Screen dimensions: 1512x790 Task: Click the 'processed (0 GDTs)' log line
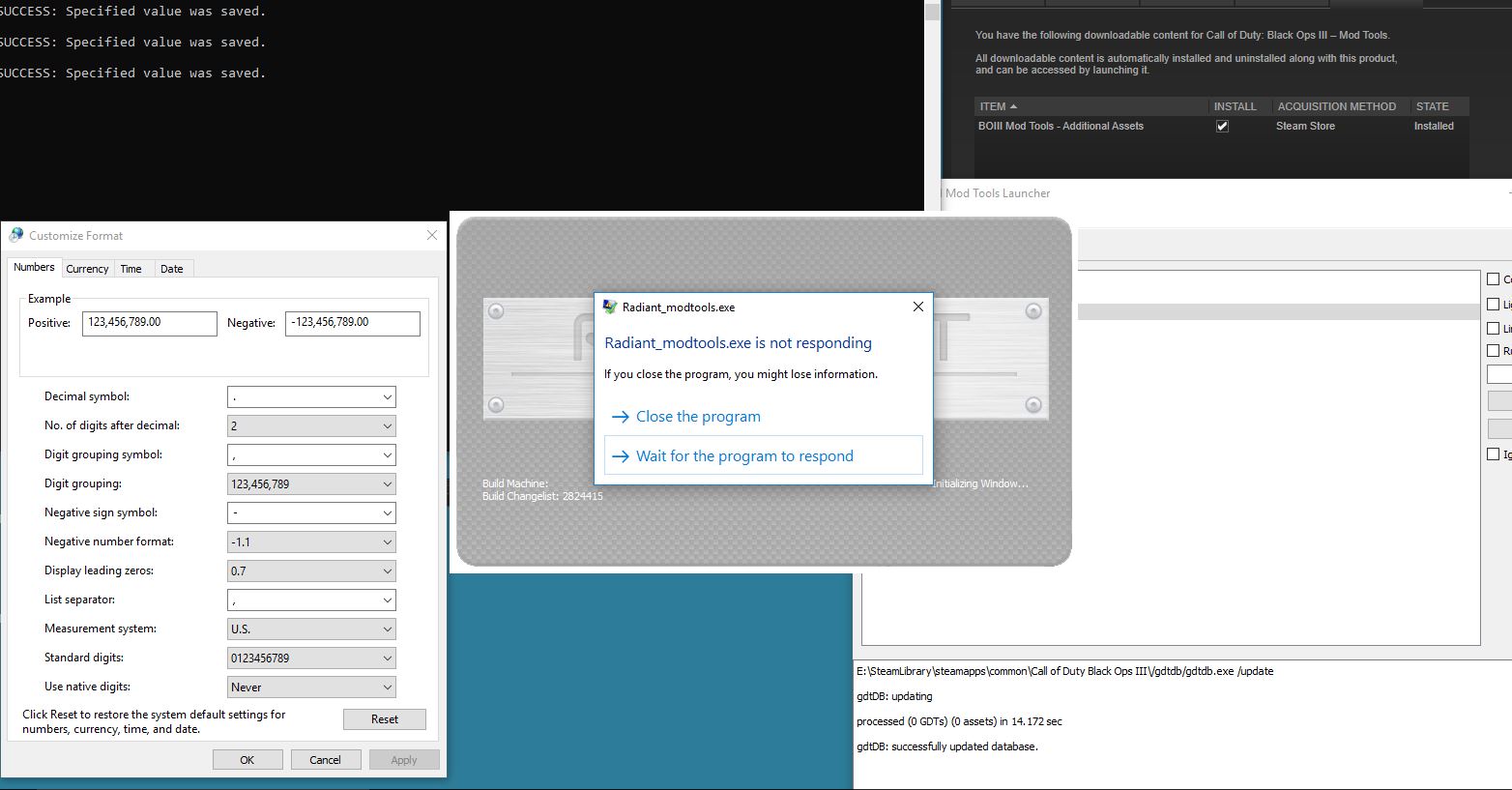(959, 721)
